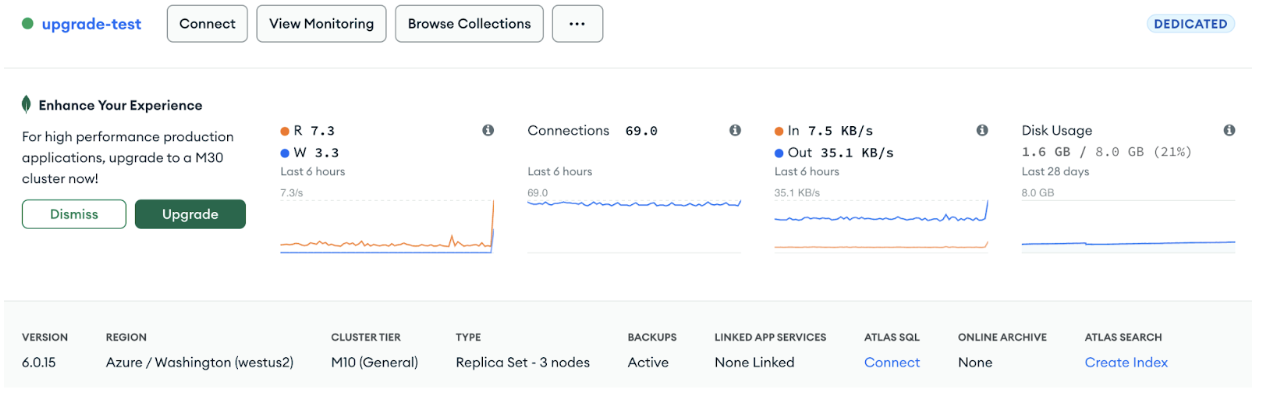Click the info icon next to Disk Usage

click(1229, 131)
